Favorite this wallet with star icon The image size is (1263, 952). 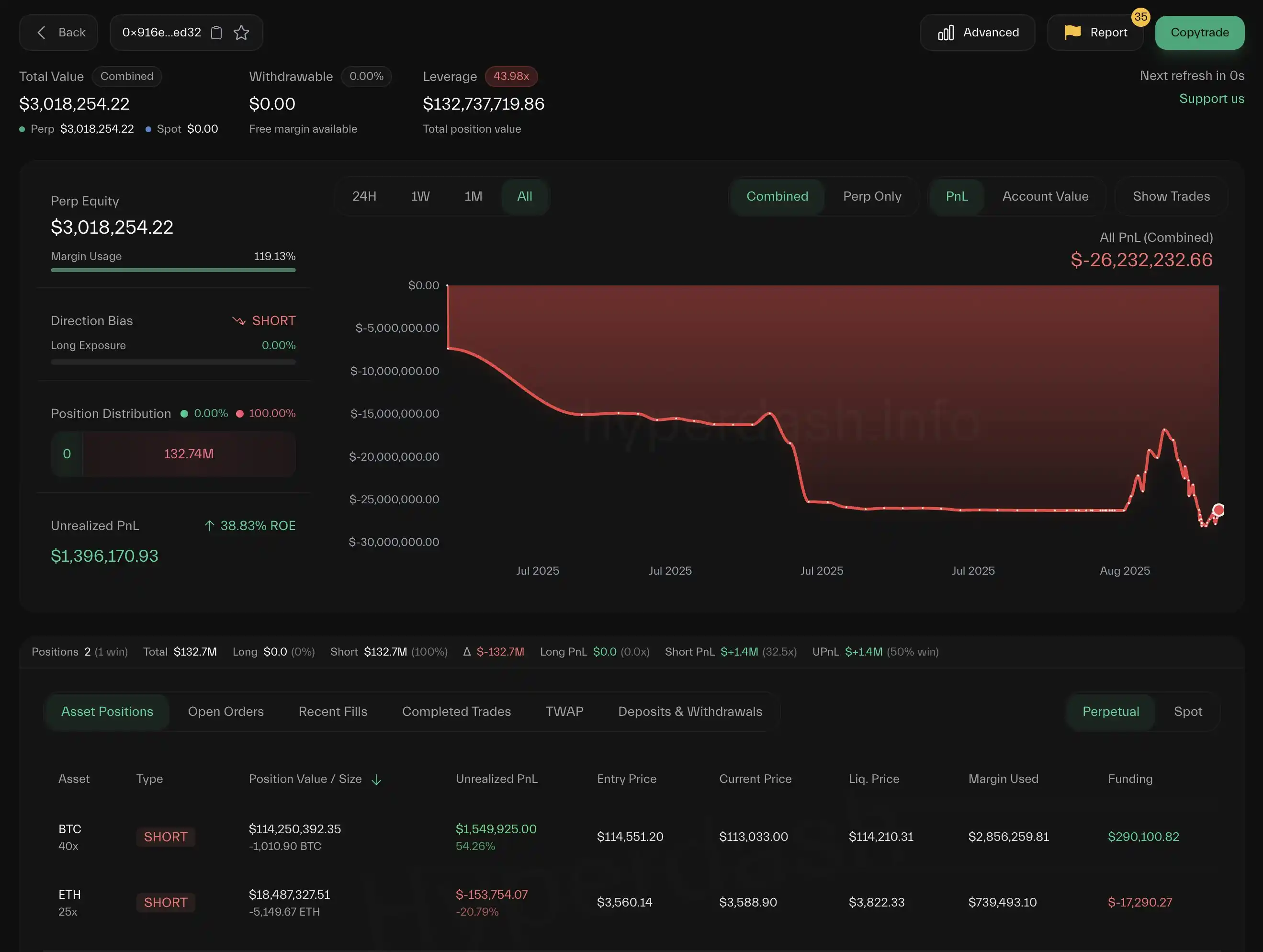[241, 33]
